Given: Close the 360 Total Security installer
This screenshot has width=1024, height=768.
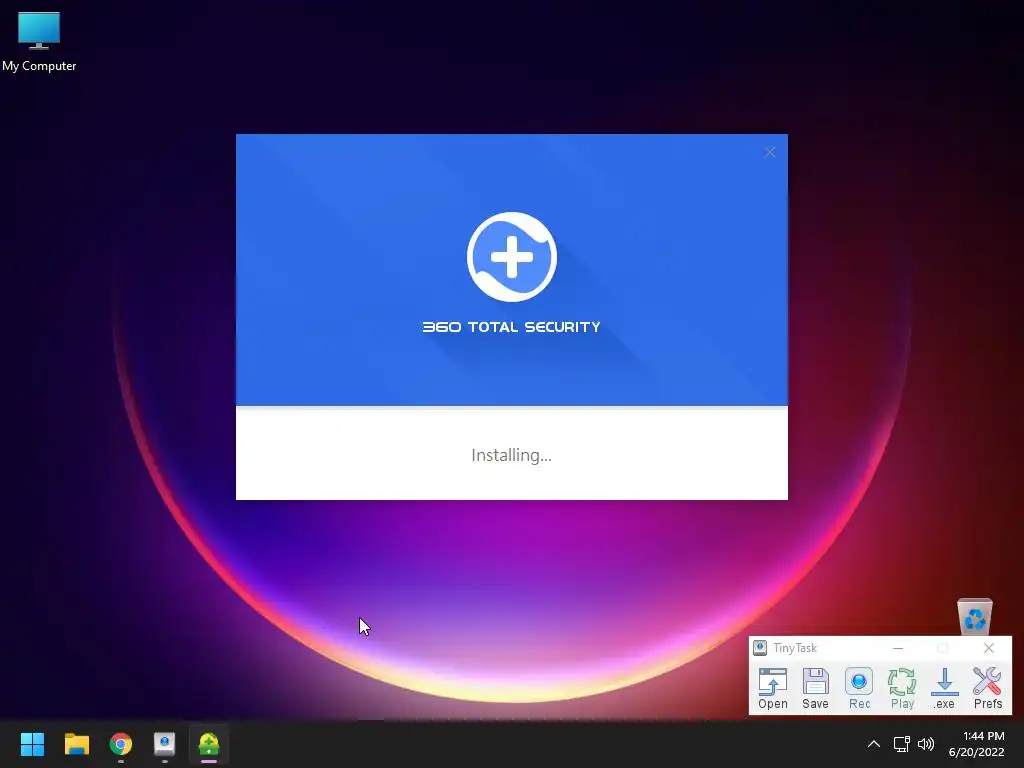Looking at the screenshot, I should [x=770, y=152].
